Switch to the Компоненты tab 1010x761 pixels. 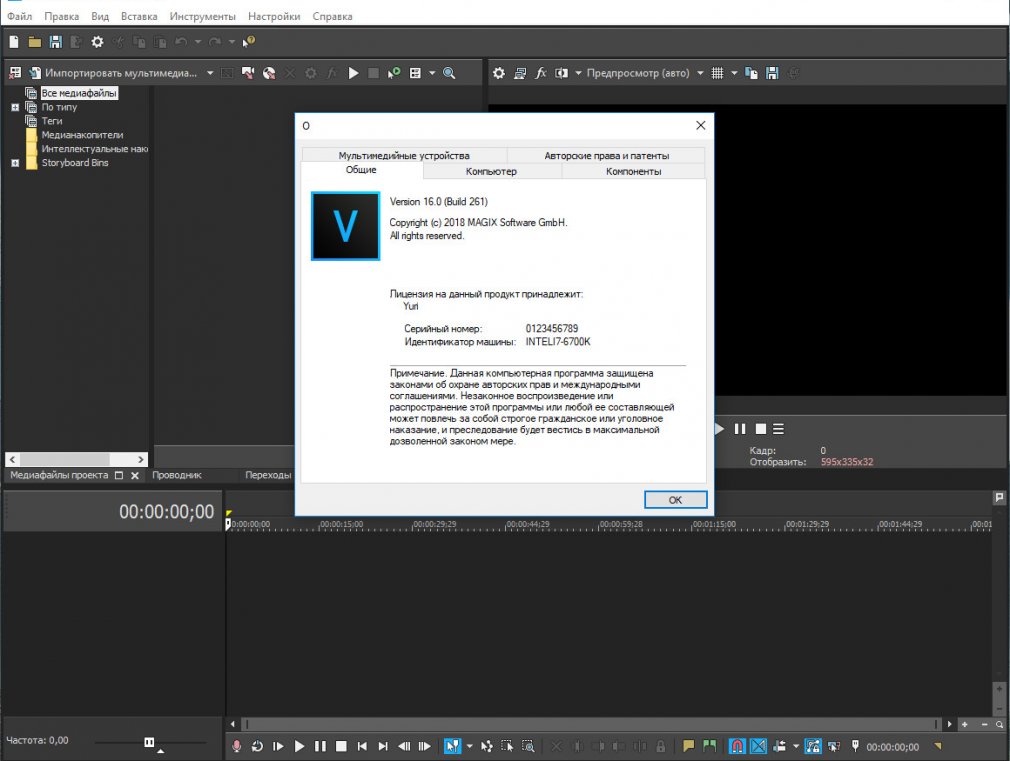[x=633, y=171]
